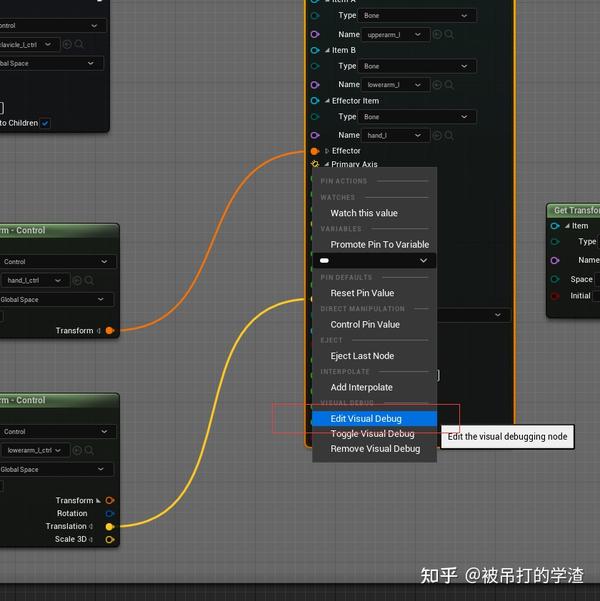
Task: Open the variable type dropdown in context menu
Action: pyautogui.click(x=375, y=261)
